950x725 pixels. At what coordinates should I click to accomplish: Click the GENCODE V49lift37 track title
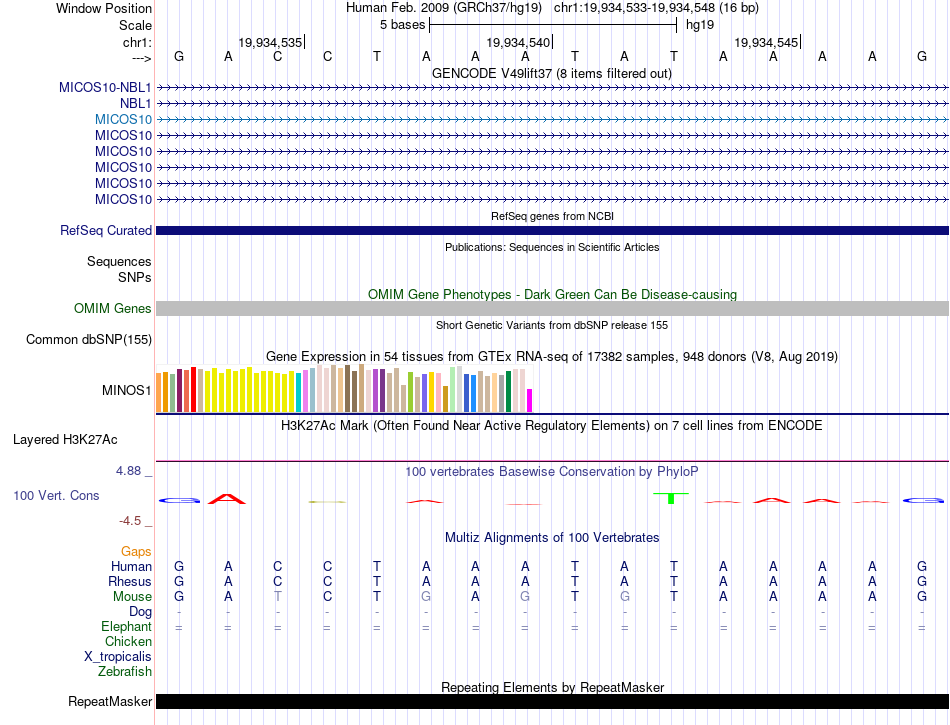pyautogui.click(x=551, y=73)
